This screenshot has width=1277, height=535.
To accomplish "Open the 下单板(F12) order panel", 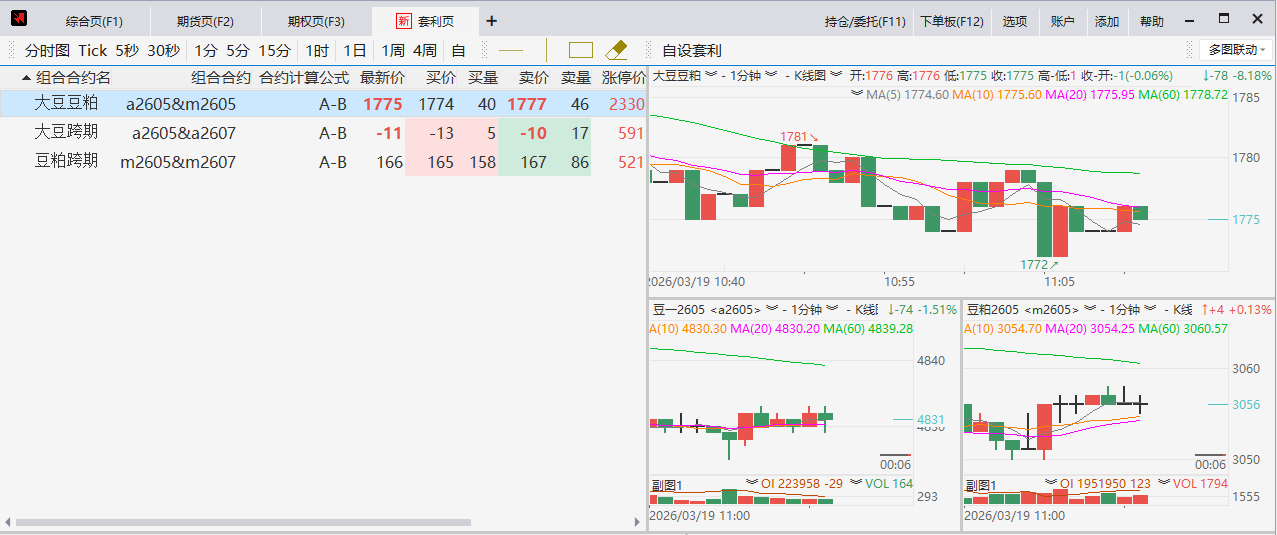I will click(951, 21).
